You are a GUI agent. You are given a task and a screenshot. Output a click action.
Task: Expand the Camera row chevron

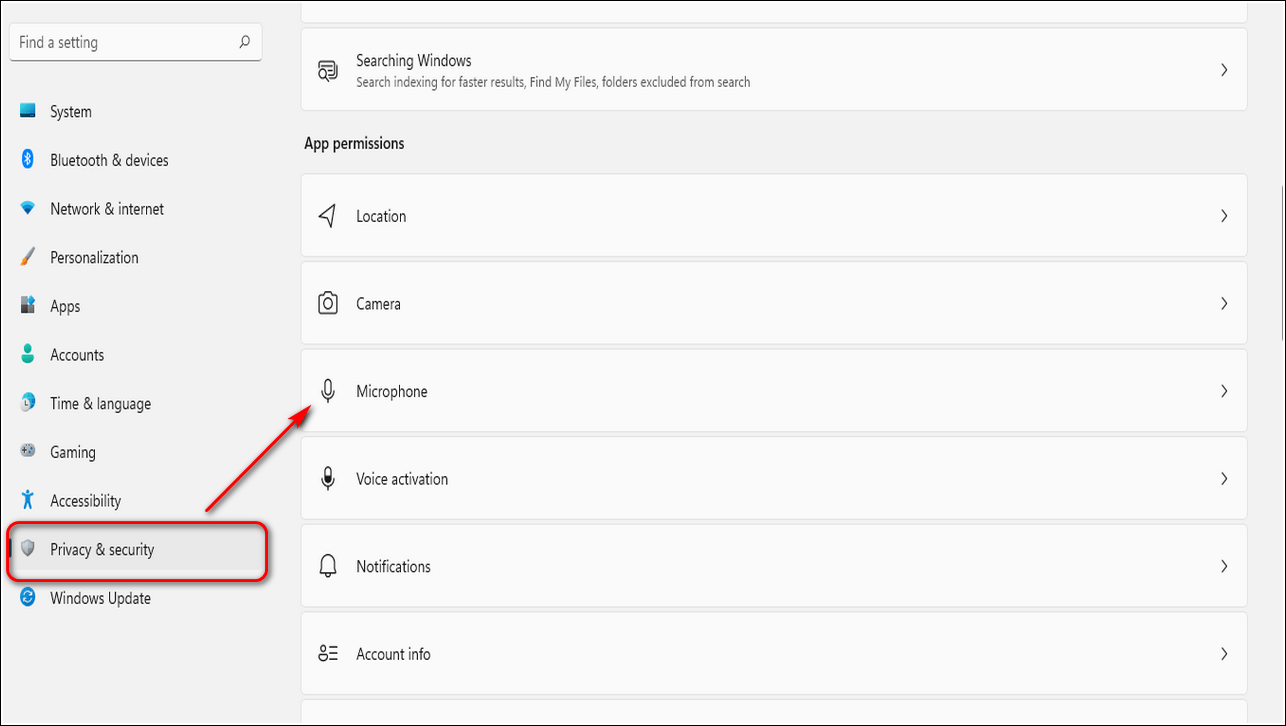[x=1224, y=304]
